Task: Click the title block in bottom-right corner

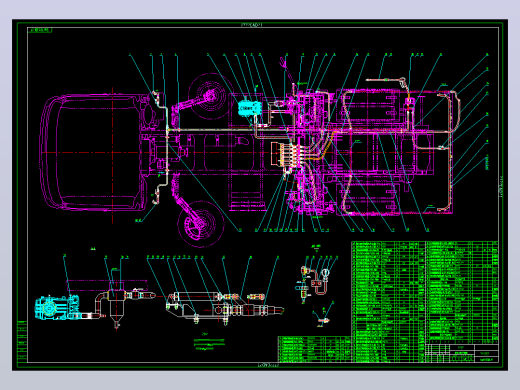Action: click(462, 353)
